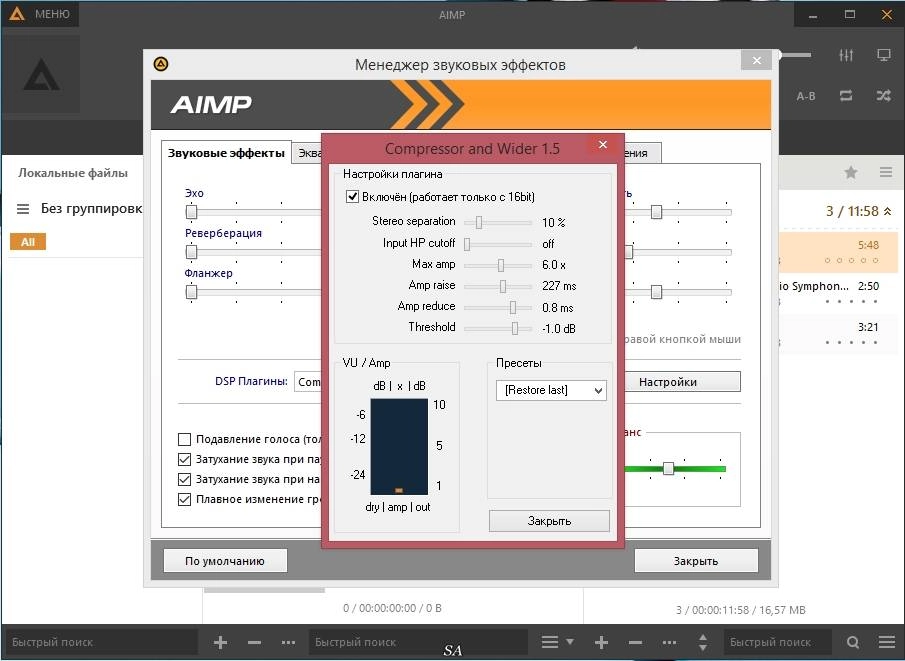
Task: Disable the Включён plugin checkbox
Action: (x=352, y=197)
